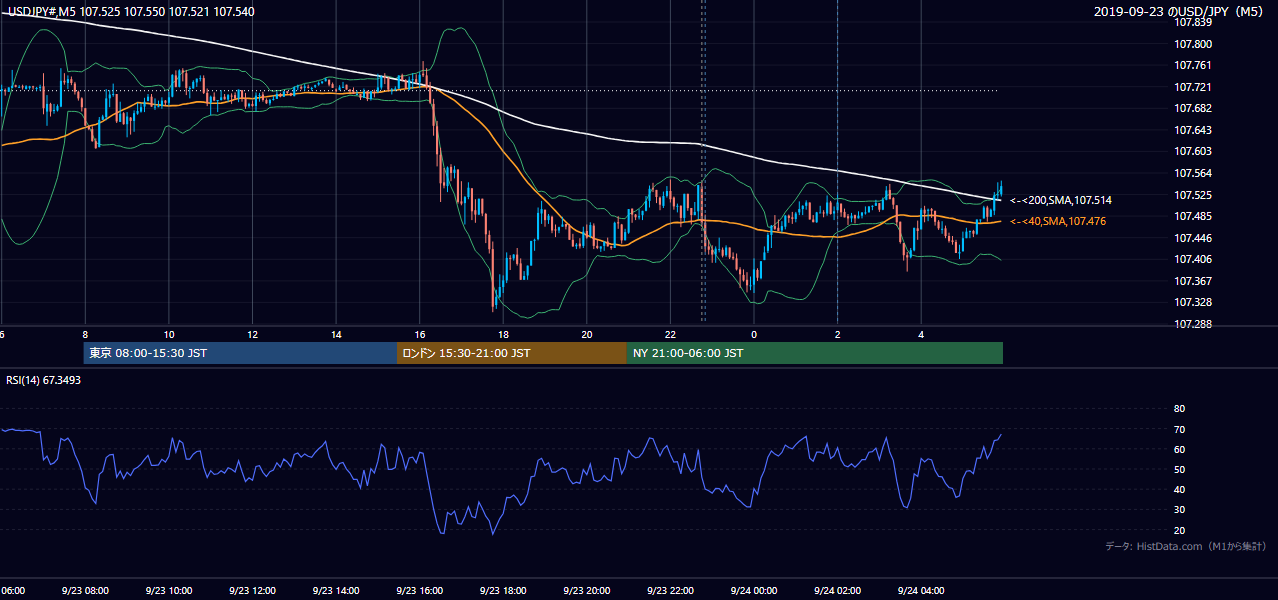
Task: Click the 2019-09-23 USD/JPY (M5) chart title
Action: [1179, 12]
